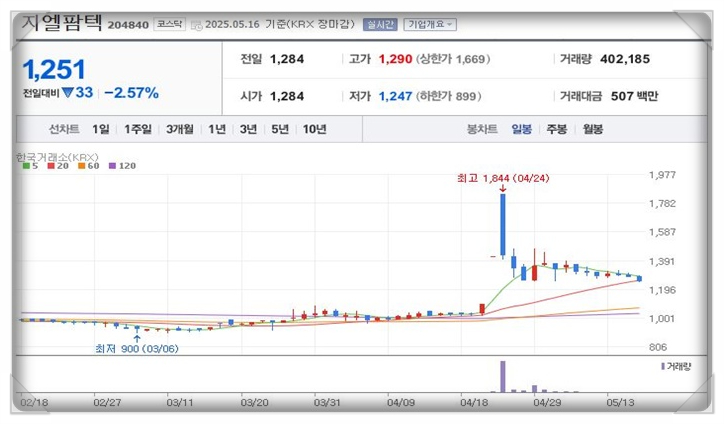
Task: Click the purple 120-day moving average swatch
Action: (112, 166)
